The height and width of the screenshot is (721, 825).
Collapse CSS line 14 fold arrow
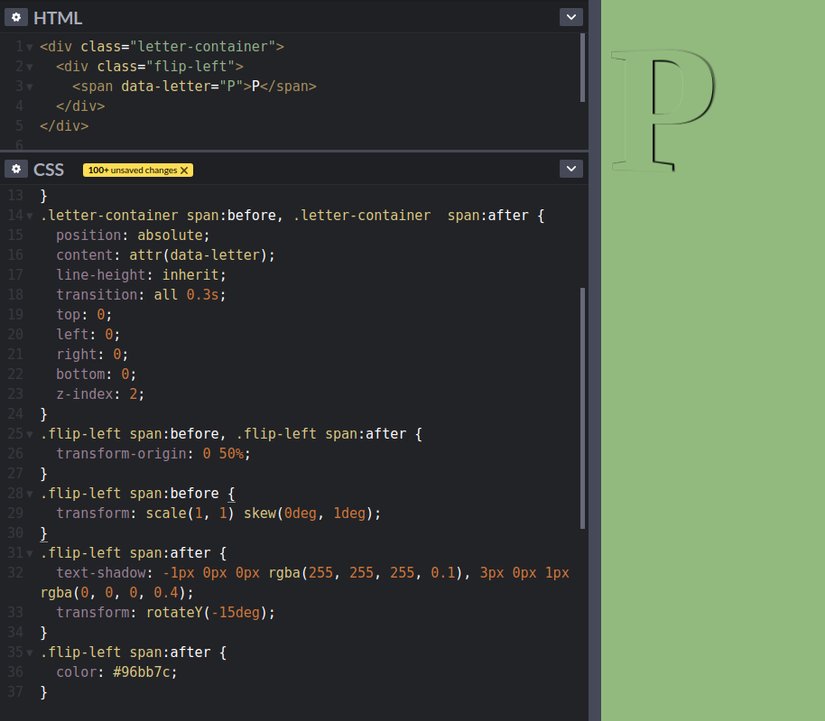pos(30,216)
